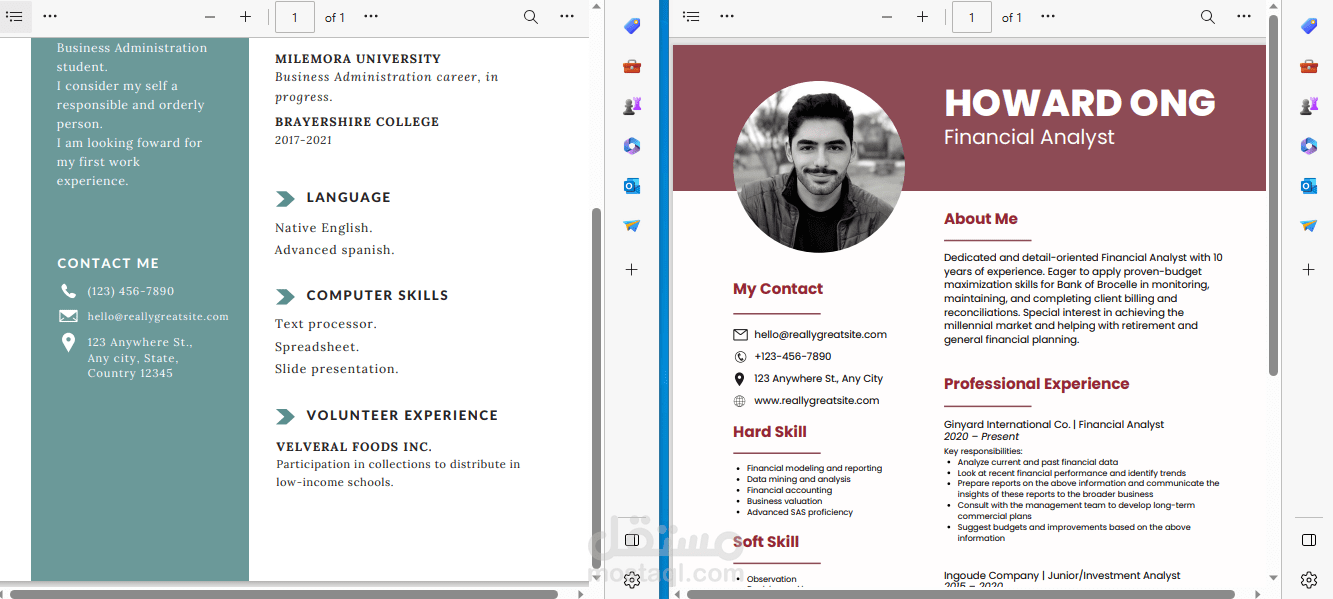
Task: Add a sidebar app with left plus button
Action: (x=632, y=270)
